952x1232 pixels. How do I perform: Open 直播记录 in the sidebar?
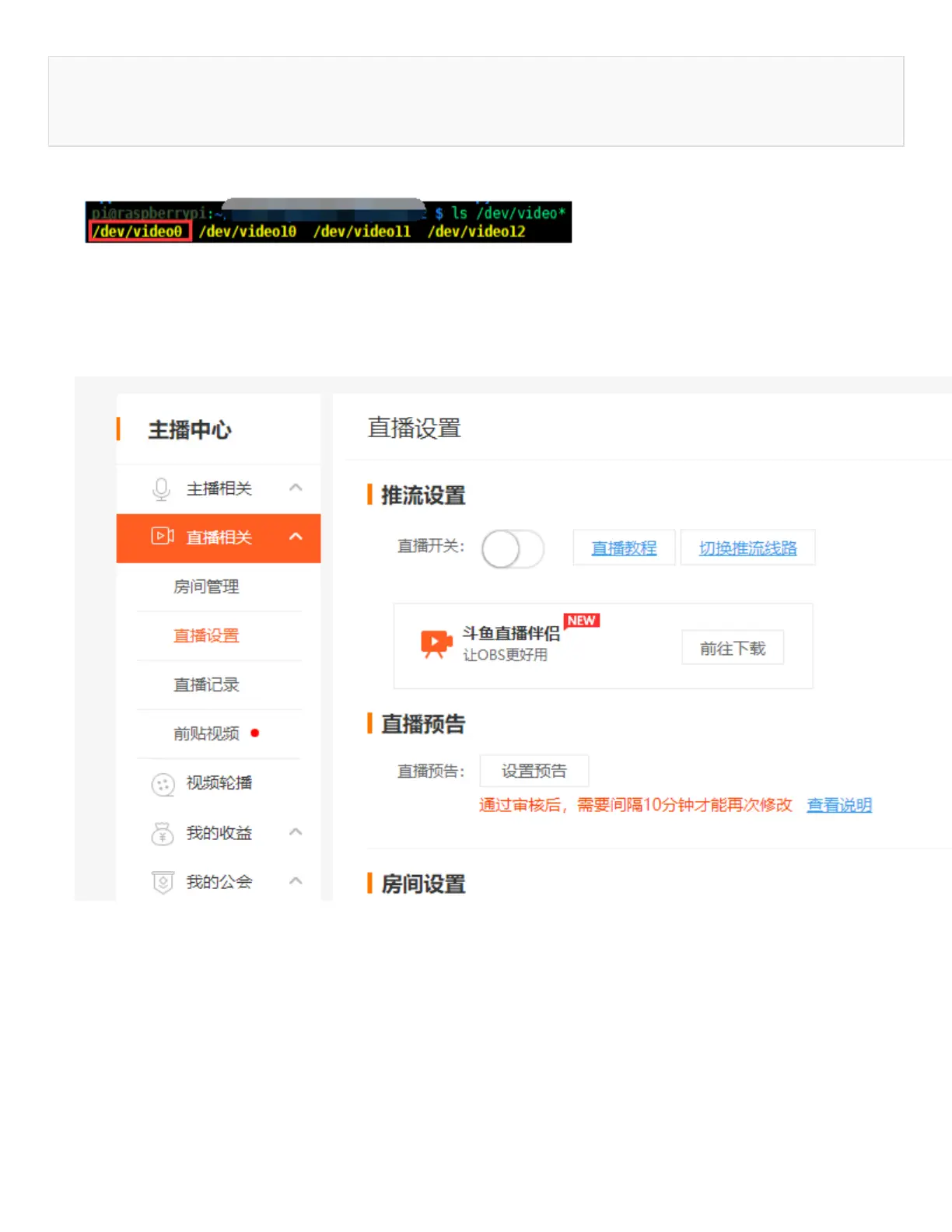[206, 684]
